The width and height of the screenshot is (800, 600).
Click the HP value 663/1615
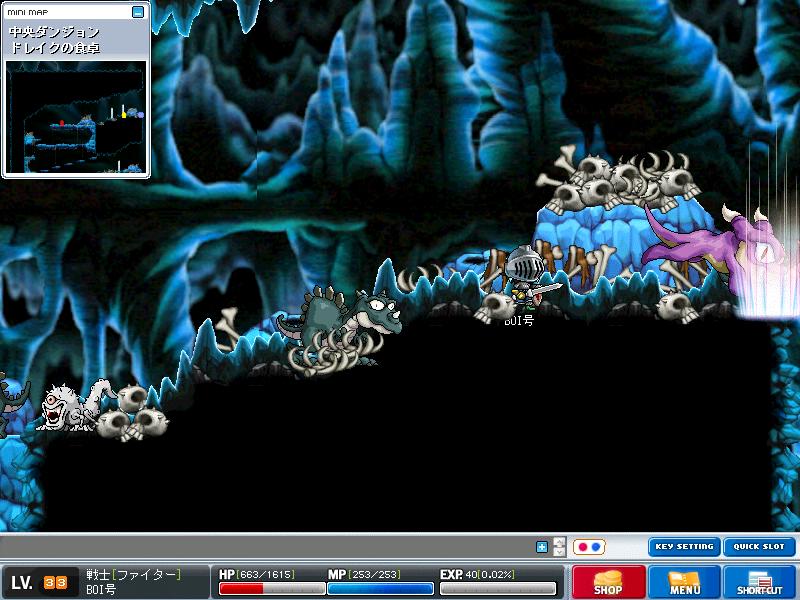point(265,574)
